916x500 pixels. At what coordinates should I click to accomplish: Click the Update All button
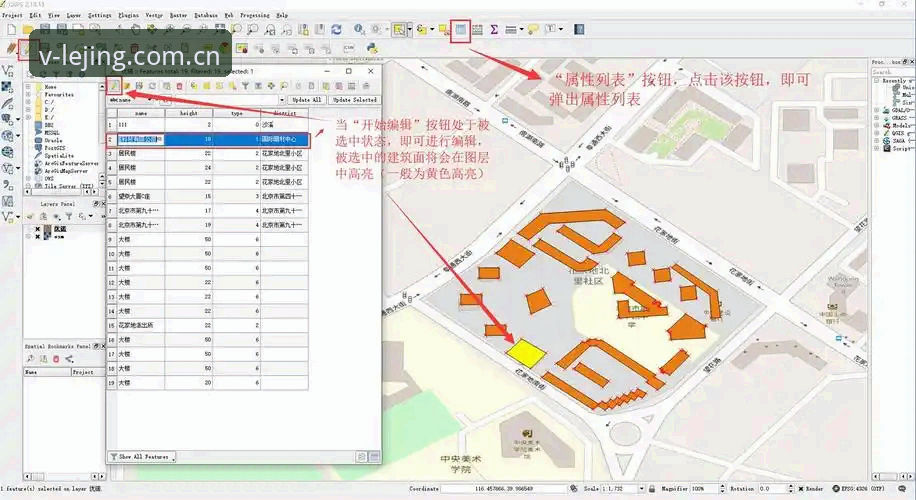tap(307, 100)
